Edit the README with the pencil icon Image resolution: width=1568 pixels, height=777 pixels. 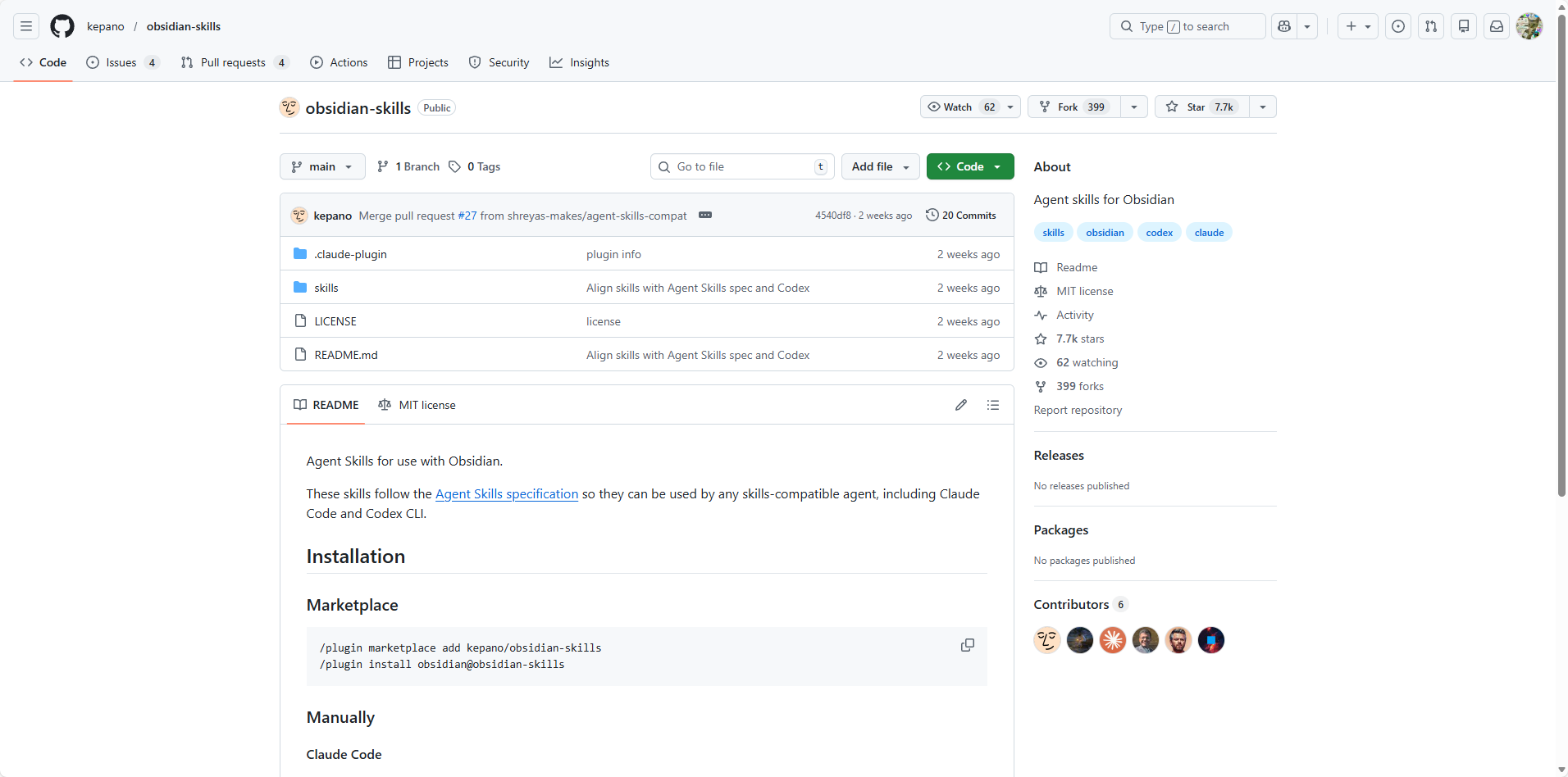point(961,405)
